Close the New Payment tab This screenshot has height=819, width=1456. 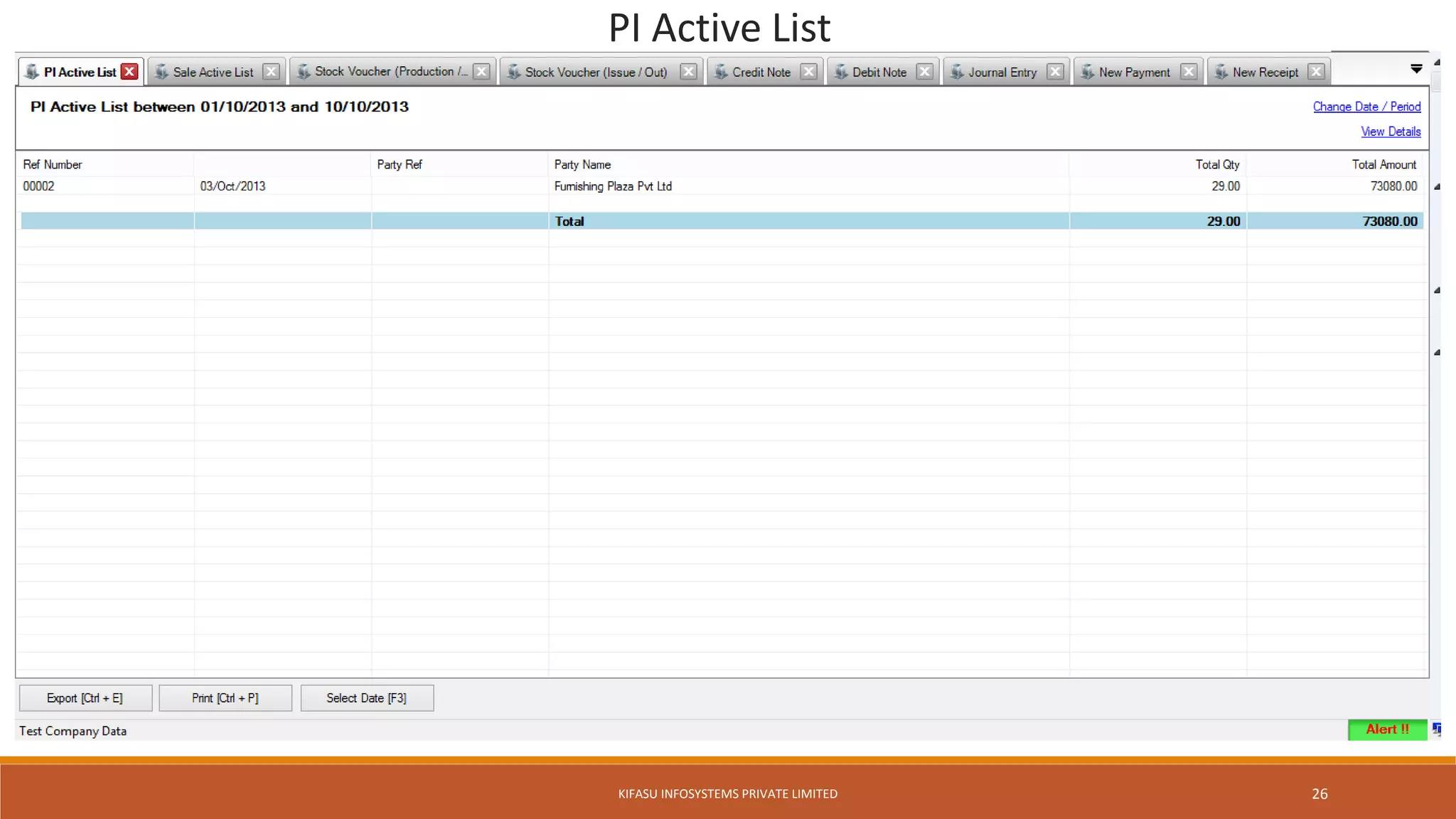pyautogui.click(x=1189, y=72)
